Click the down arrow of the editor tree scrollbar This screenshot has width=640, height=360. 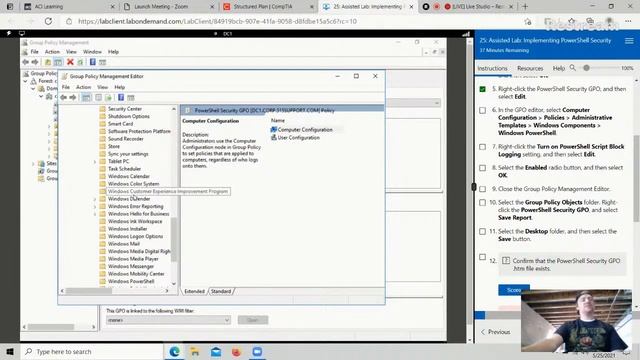click(174, 284)
